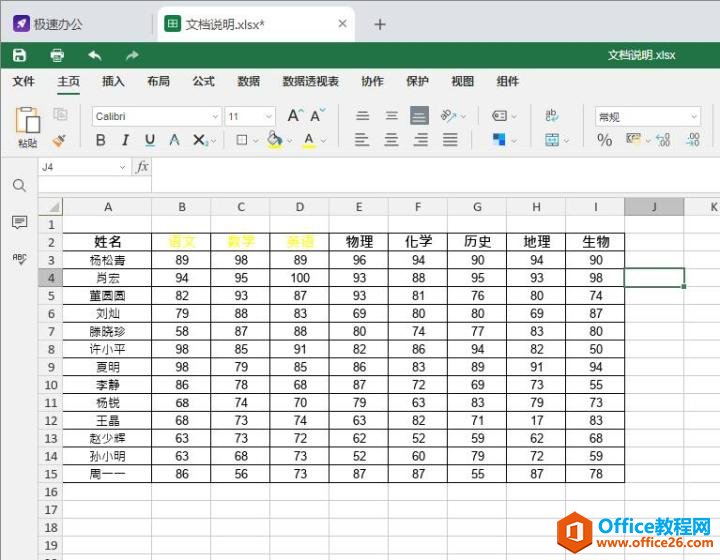Click the fill color paint bucket
This screenshot has height=560, width=720.
275,140
